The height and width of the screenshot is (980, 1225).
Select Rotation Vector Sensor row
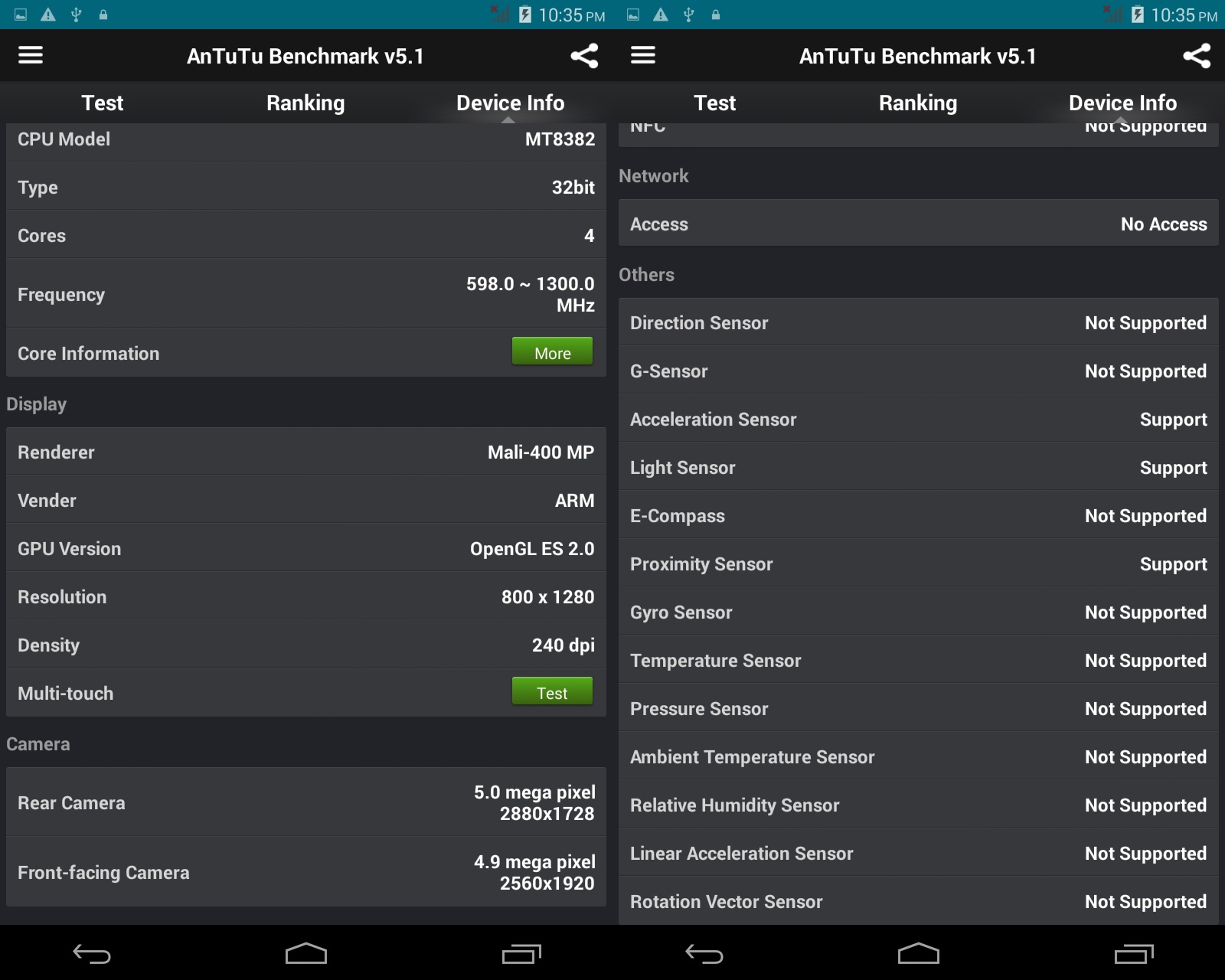coord(919,901)
